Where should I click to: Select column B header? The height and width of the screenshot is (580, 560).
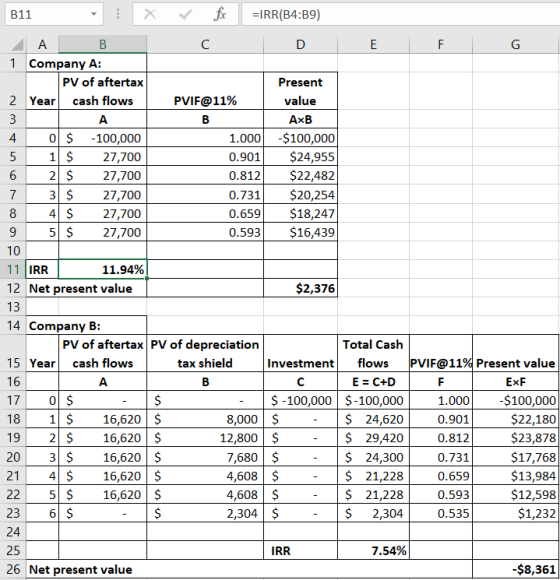pos(102,45)
